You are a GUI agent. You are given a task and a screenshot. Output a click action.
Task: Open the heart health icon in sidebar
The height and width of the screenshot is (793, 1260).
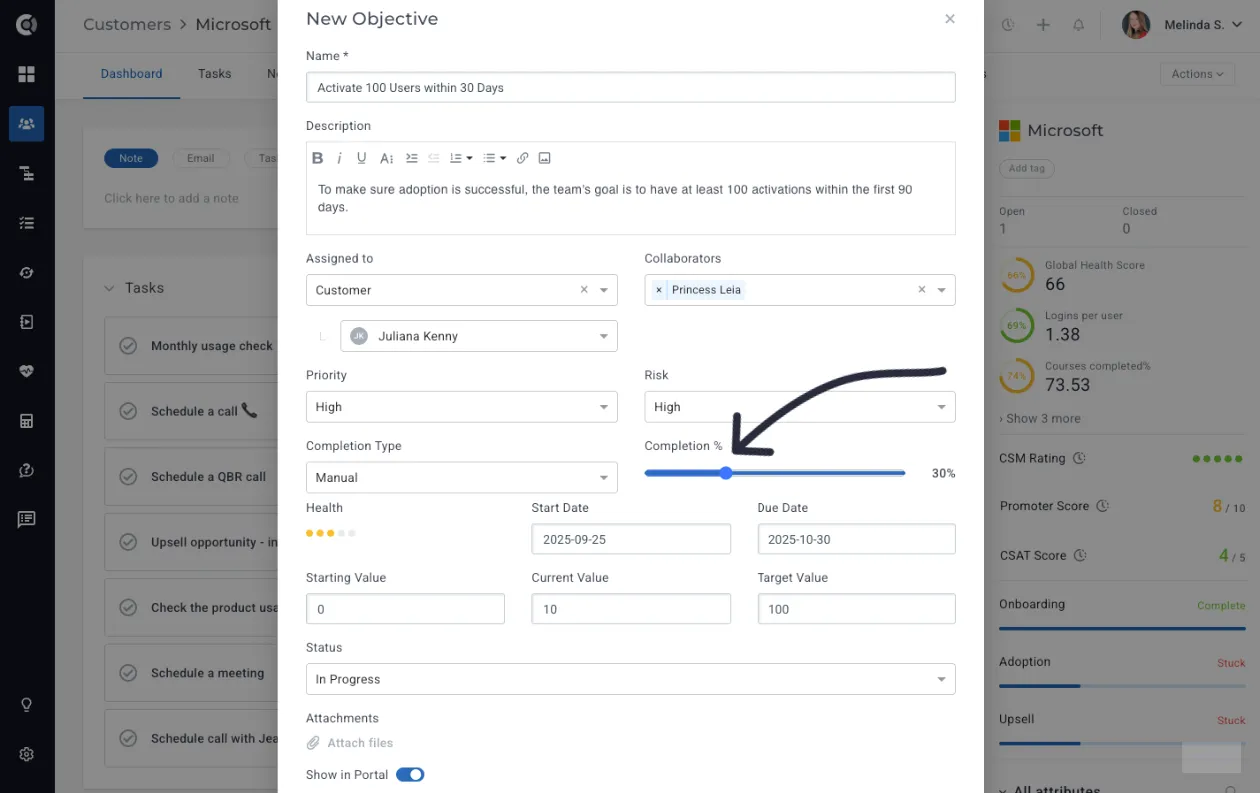(27, 371)
